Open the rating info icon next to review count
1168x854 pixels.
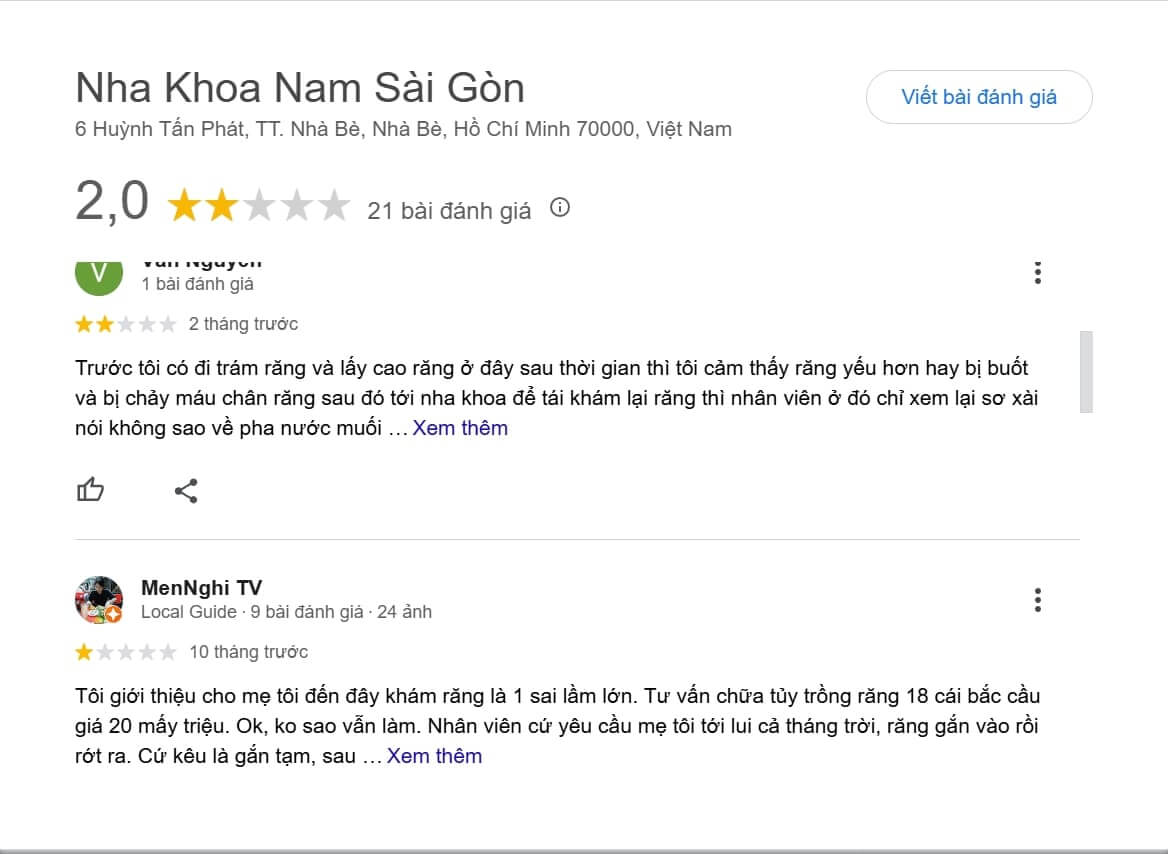point(561,208)
